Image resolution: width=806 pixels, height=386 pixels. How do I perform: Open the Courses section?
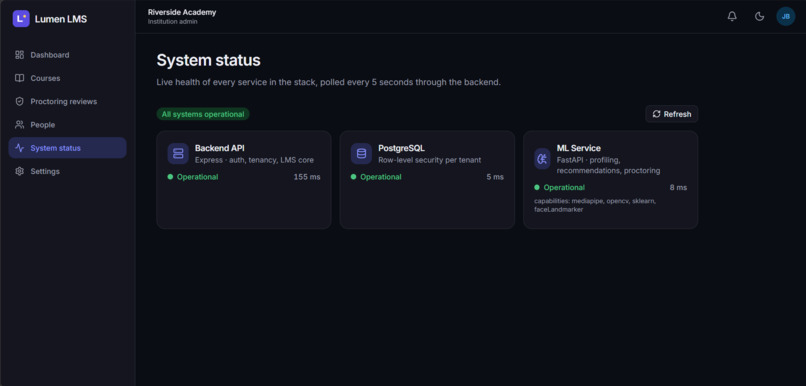[x=67, y=78]
